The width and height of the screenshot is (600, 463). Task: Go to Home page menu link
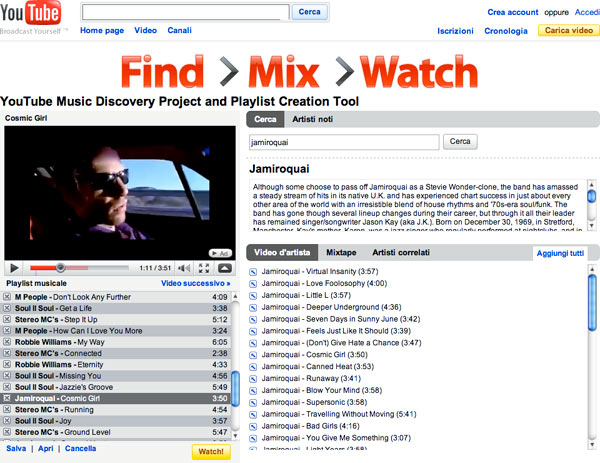pyautogui.click(x=102, y=30)
